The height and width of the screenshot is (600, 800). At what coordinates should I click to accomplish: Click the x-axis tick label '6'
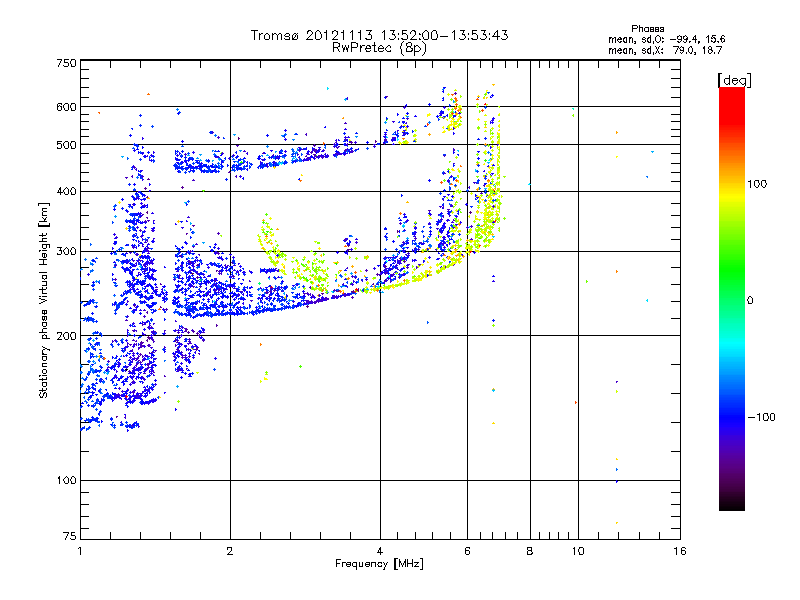[x=467, y=551]
